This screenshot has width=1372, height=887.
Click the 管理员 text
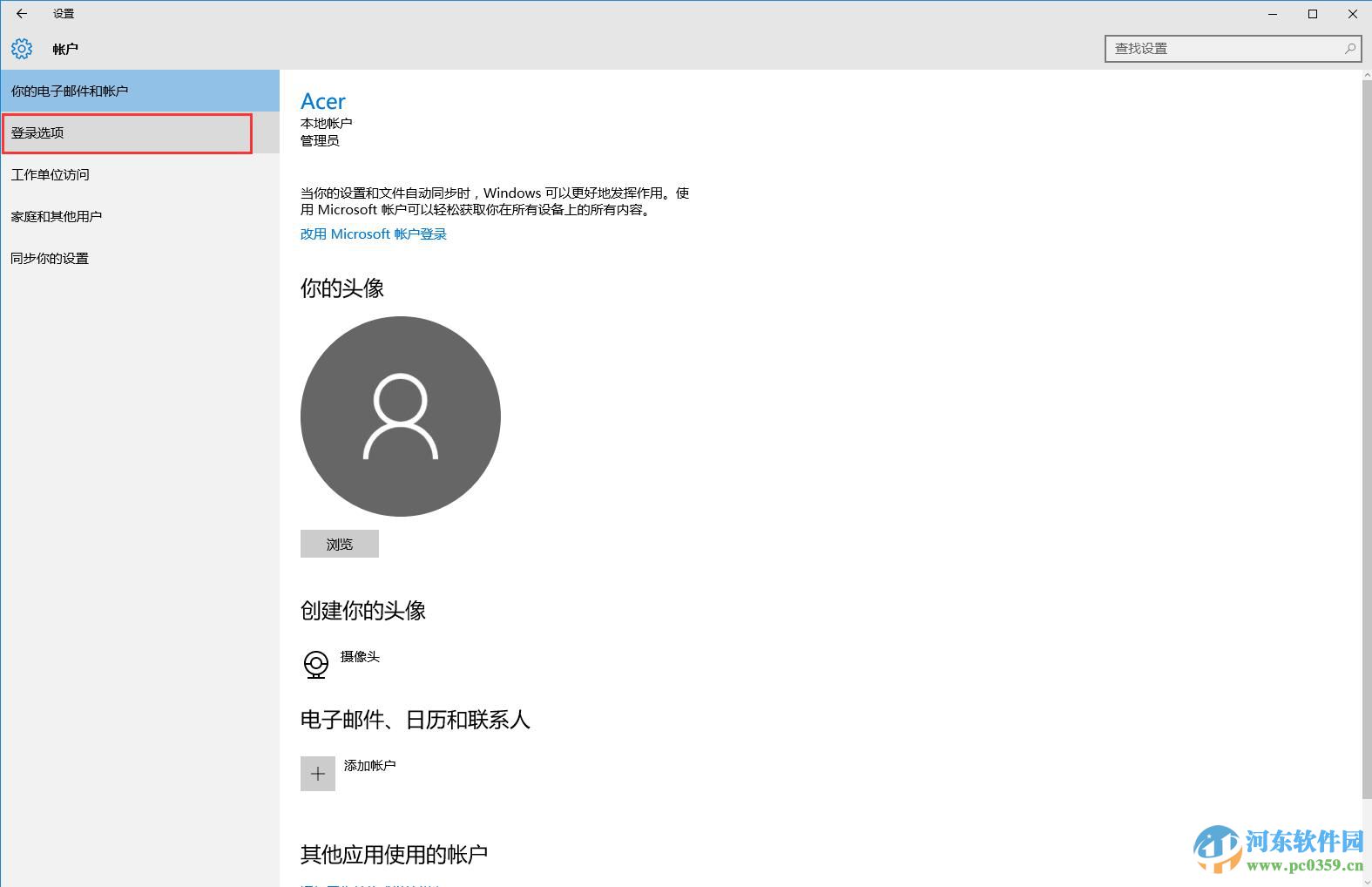(x=320, y=140)
